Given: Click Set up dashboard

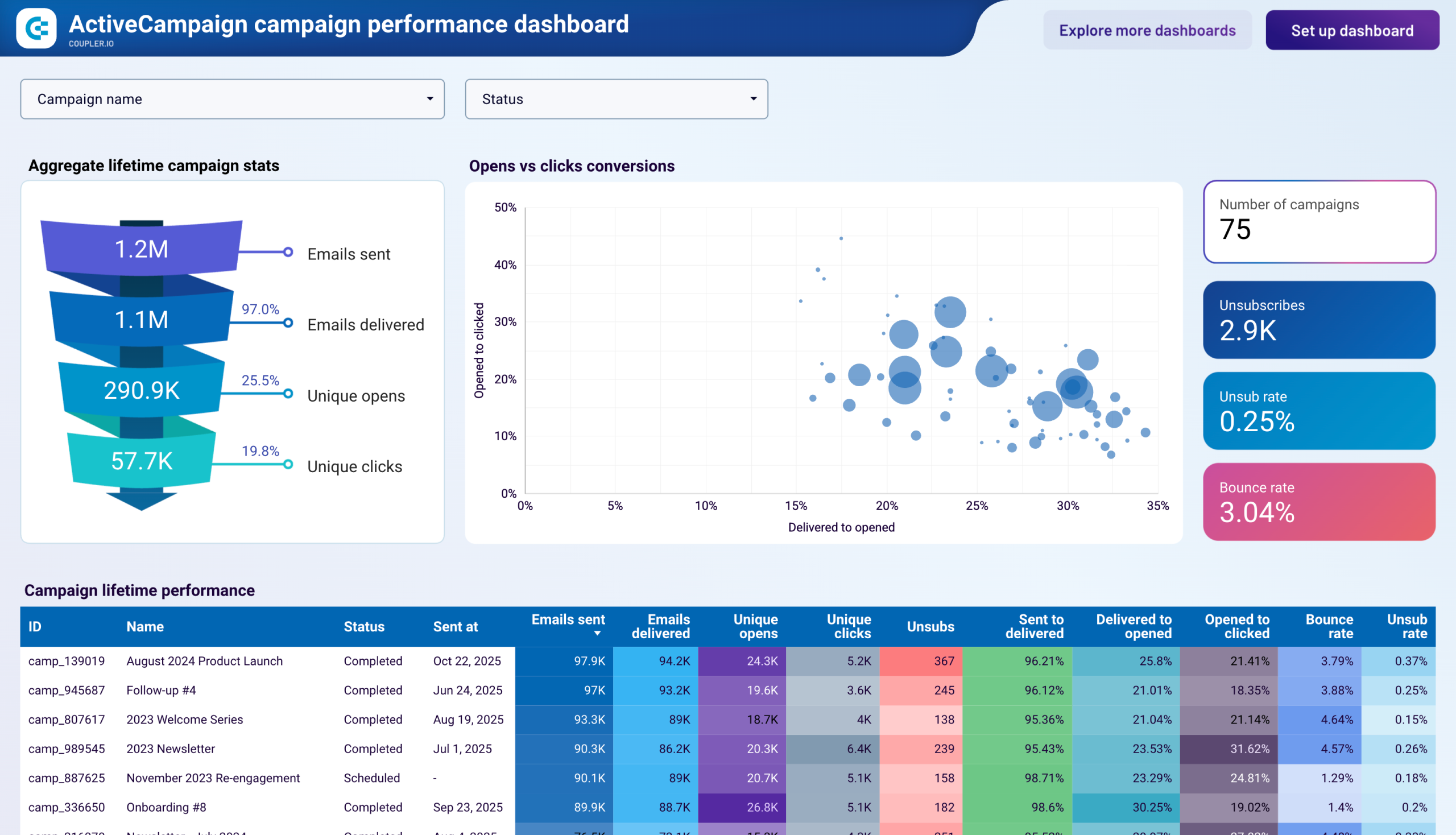Looking at the screenshot, I should coord(1351,30).
